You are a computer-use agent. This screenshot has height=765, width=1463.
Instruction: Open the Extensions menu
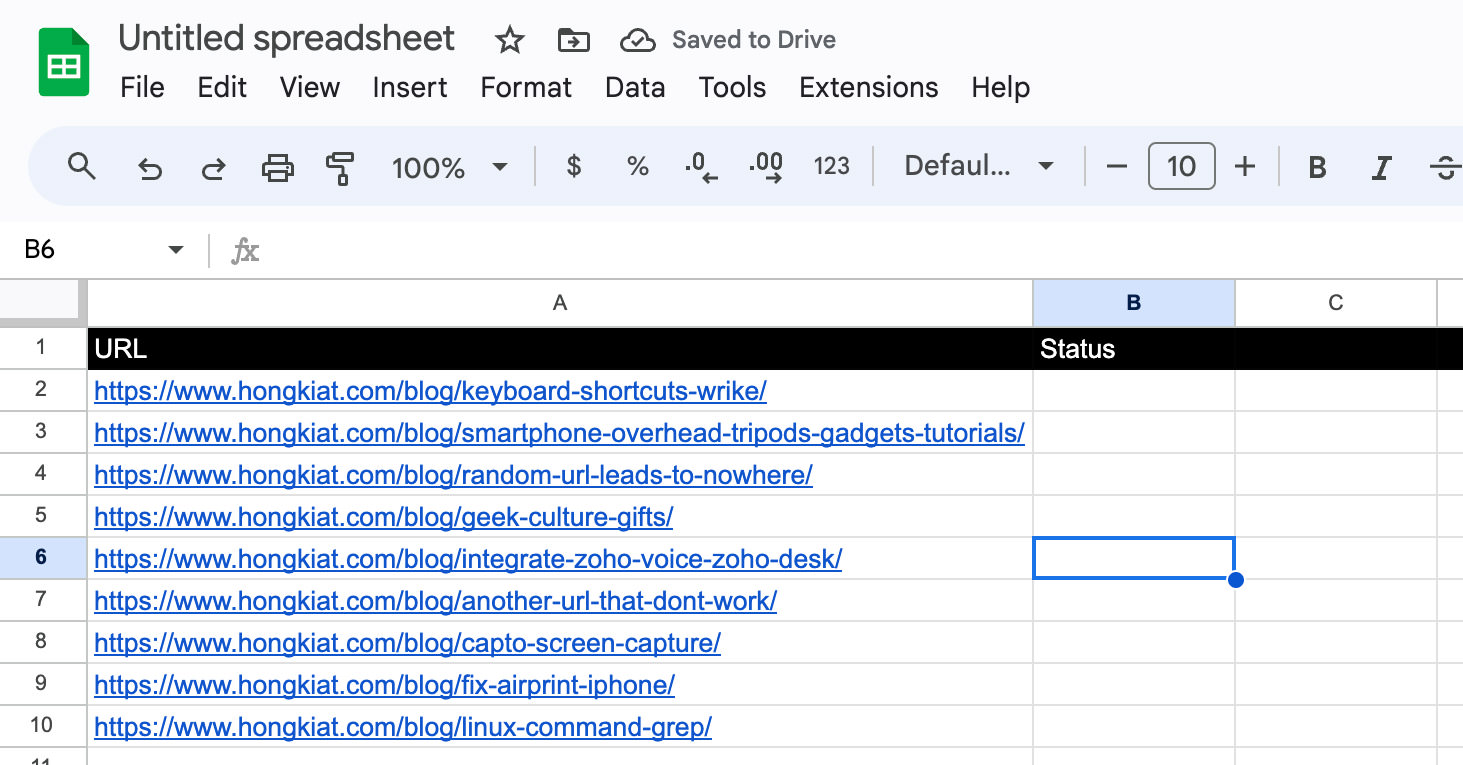click(x=869, y=88)
